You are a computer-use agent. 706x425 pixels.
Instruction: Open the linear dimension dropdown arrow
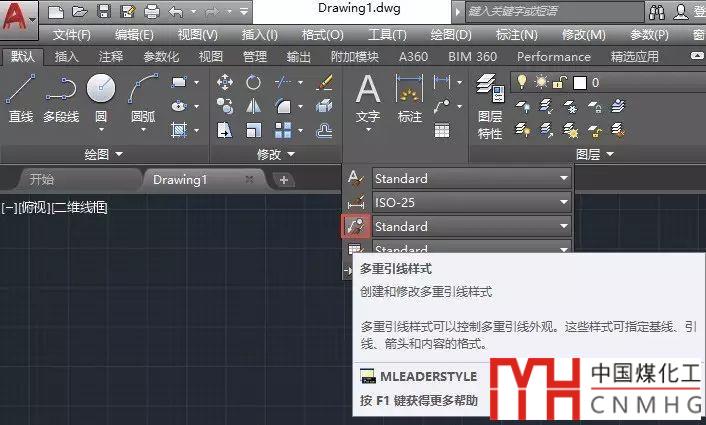(459, 82)
